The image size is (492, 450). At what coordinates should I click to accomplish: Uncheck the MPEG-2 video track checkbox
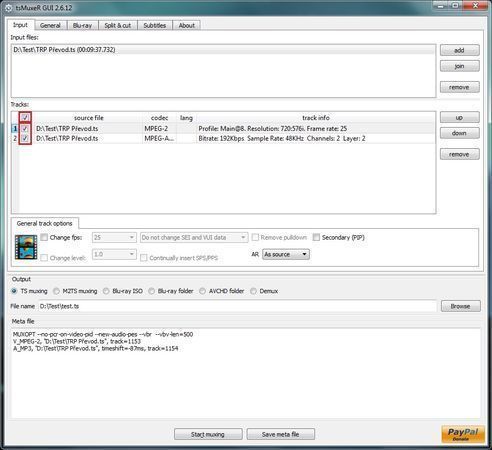point(25,129)
